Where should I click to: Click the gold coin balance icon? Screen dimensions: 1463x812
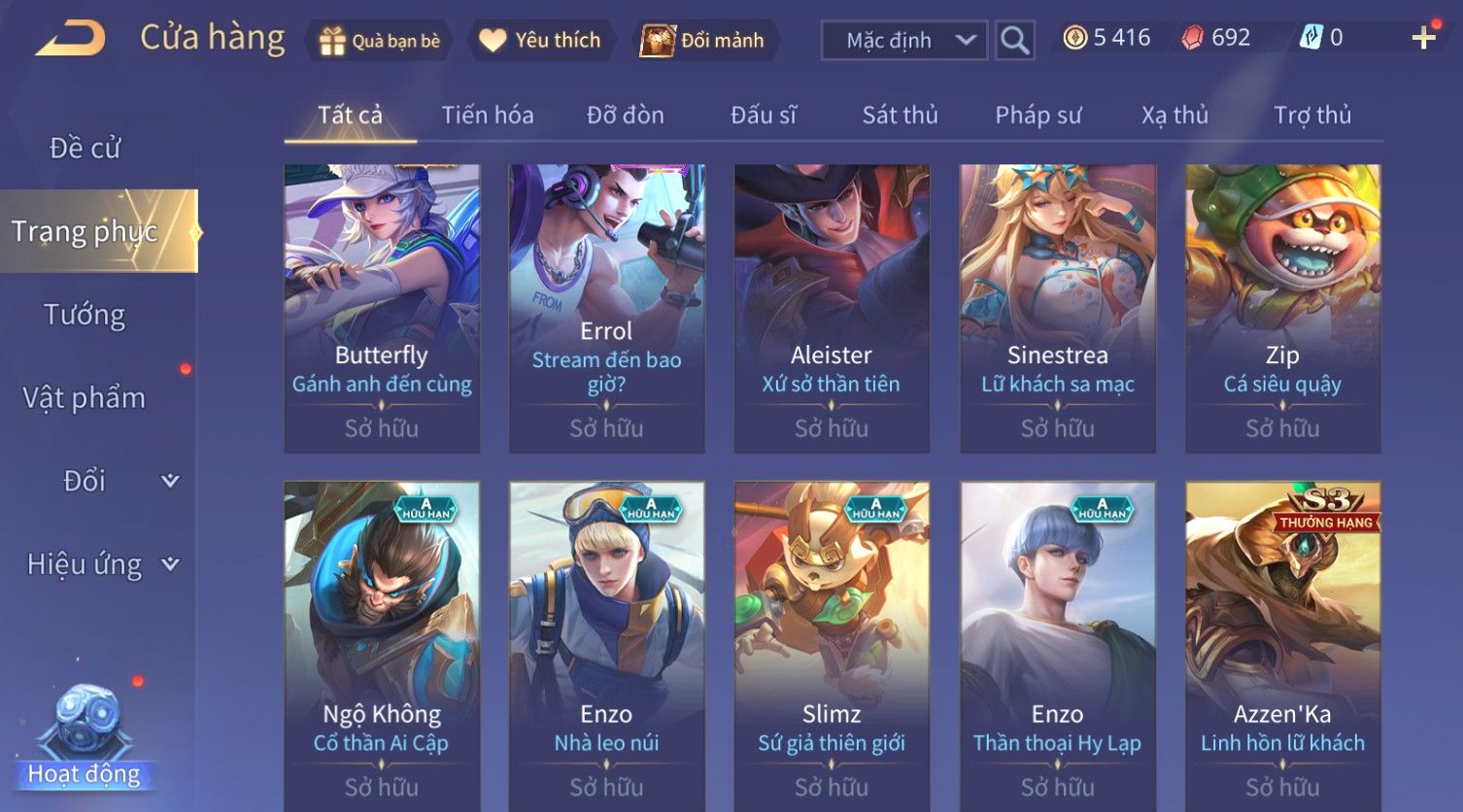1074,38
